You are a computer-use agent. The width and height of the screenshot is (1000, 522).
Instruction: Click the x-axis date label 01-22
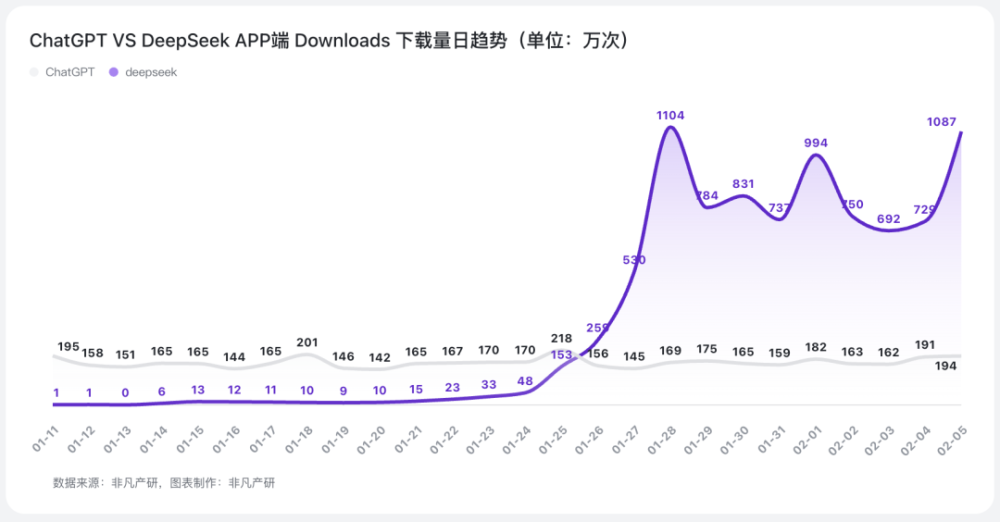(445, 440)
